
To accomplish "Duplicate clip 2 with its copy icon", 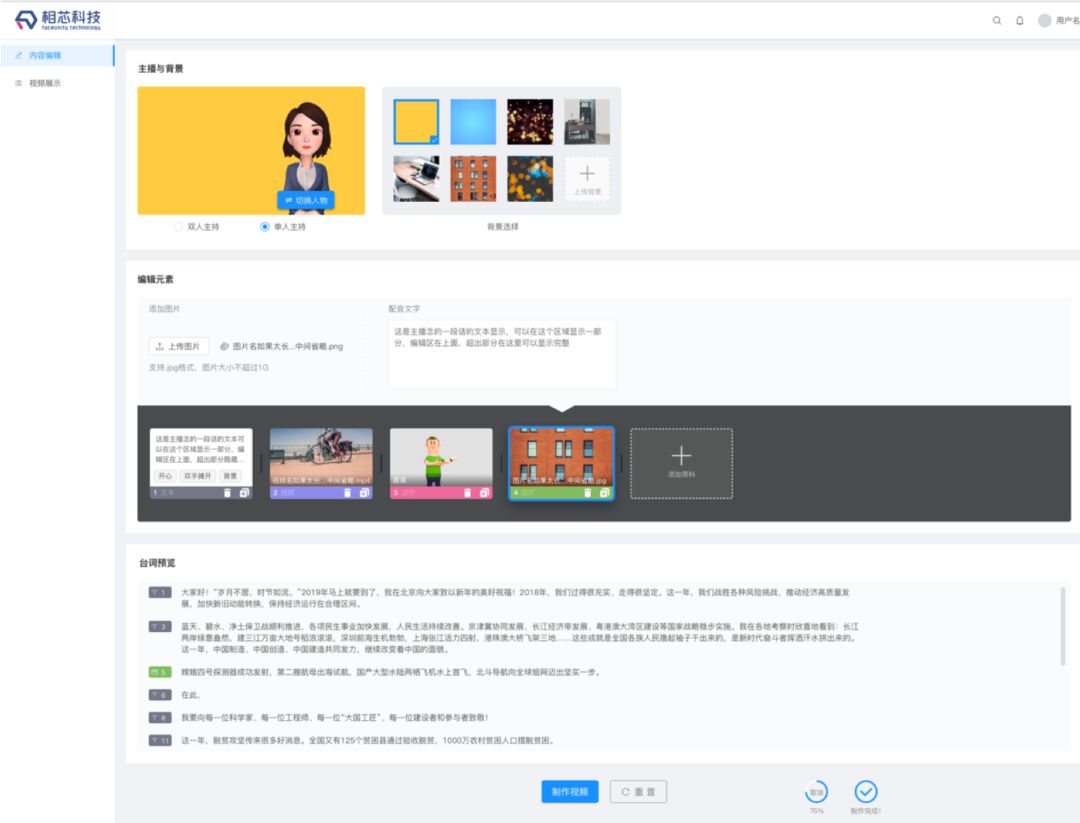I will tap(364, 492).
